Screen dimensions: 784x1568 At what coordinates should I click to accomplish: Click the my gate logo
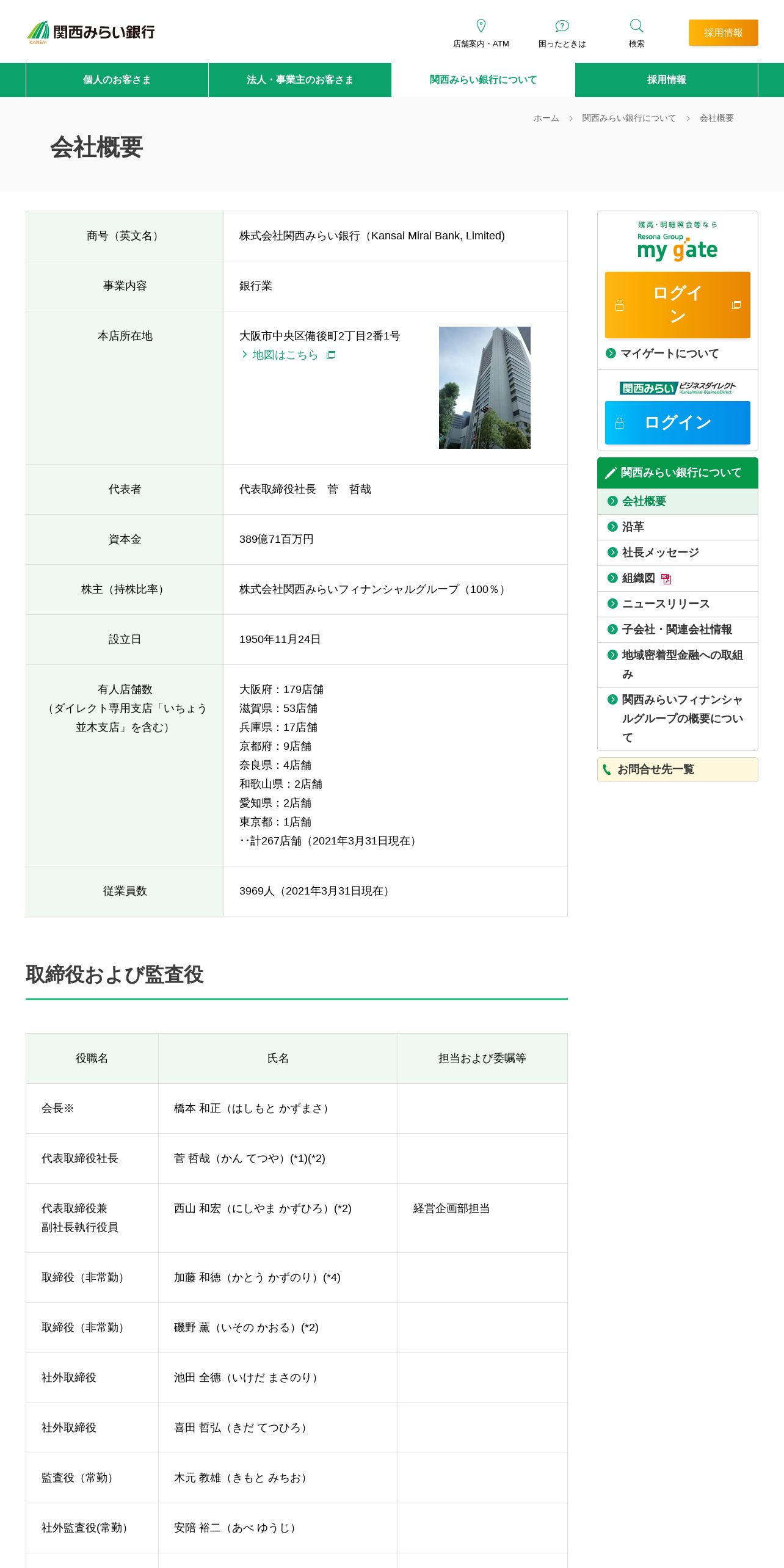[x=678, y=242]
